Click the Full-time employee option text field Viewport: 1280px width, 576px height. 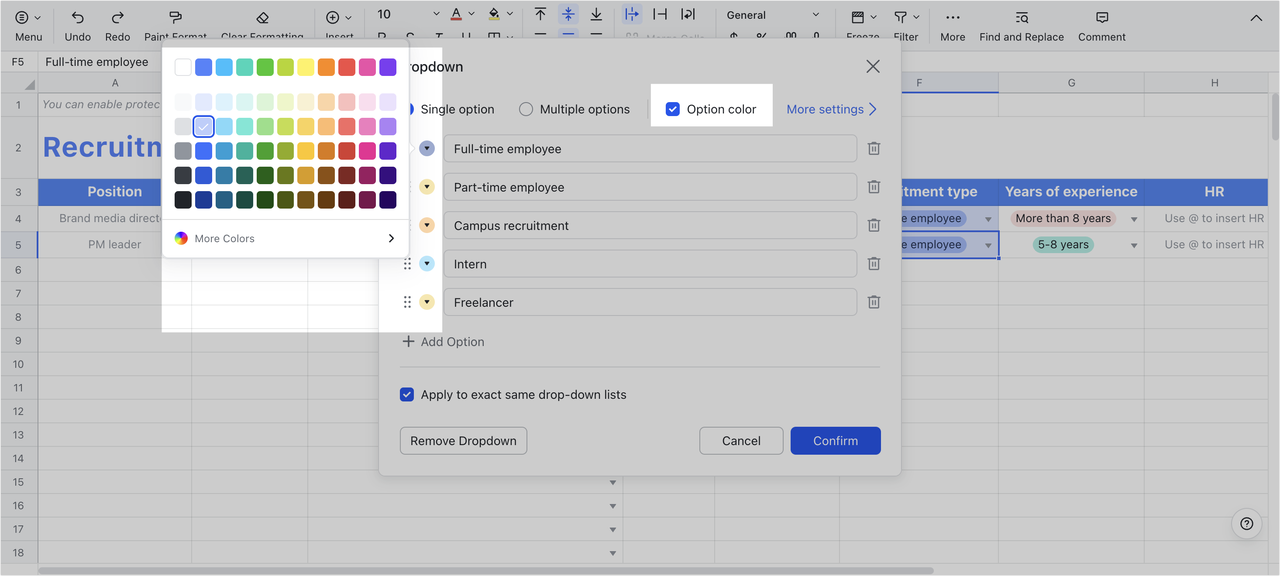tap(651, 148)
